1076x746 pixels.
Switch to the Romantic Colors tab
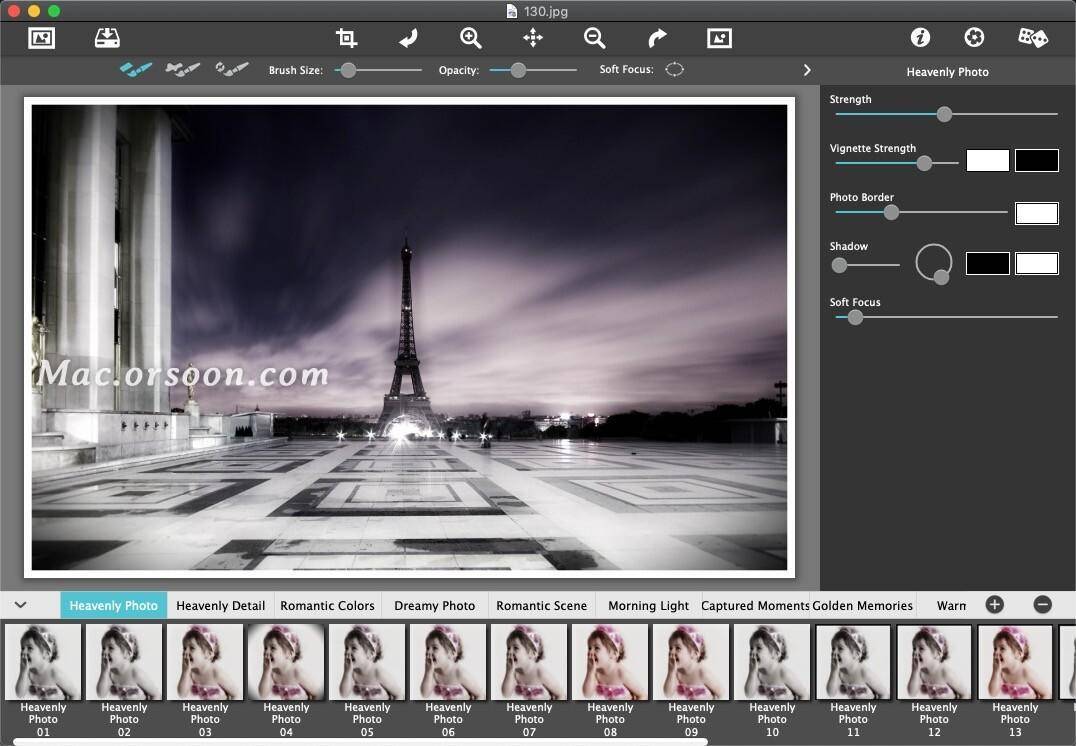(x=327, y=605)
